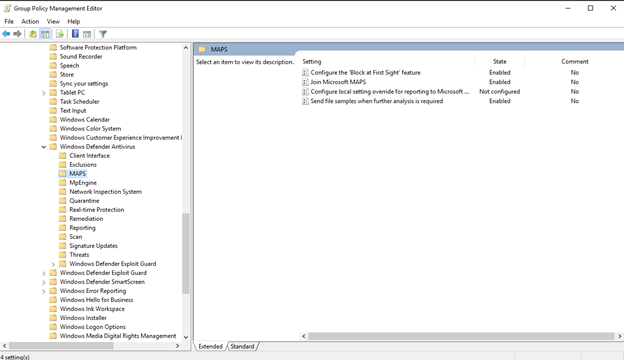The width and height of the screenshot is (624, 360).
Task: Expand the Windows Defender SmartScreen node
Action: click(44, 282)
